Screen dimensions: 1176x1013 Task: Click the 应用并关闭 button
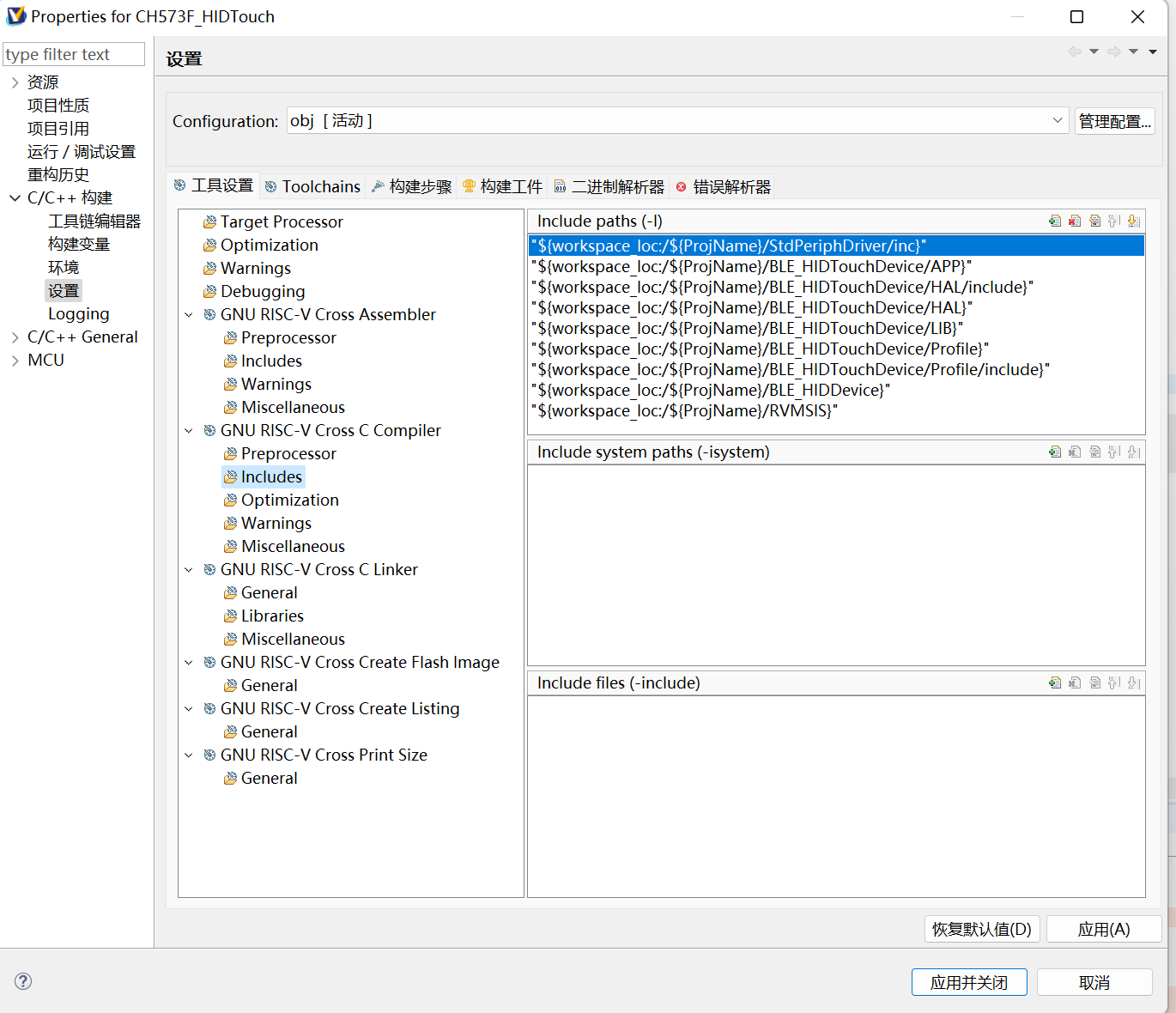(968, 982)
